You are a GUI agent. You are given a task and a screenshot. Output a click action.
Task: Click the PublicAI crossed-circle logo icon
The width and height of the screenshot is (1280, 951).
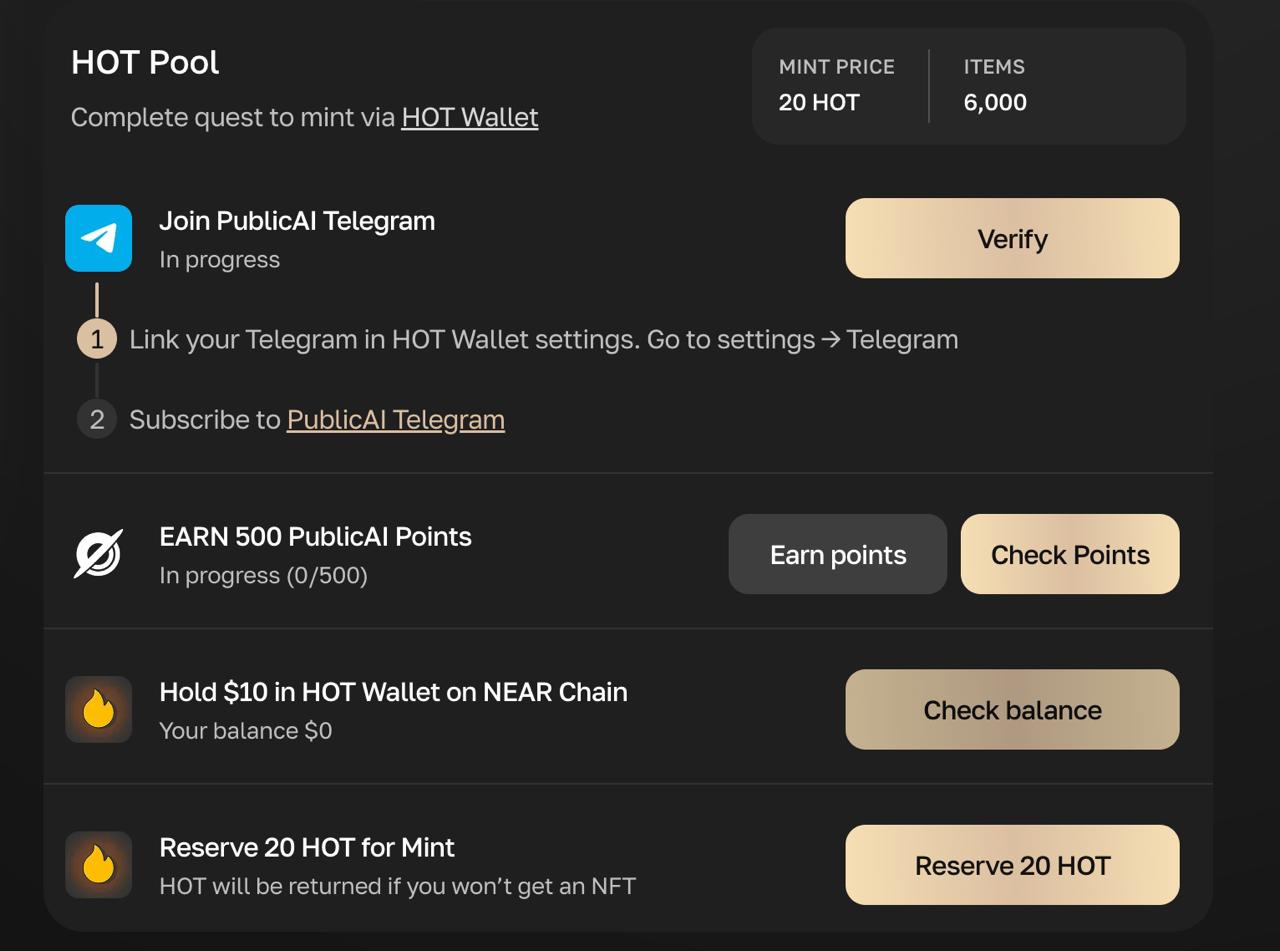98,554
